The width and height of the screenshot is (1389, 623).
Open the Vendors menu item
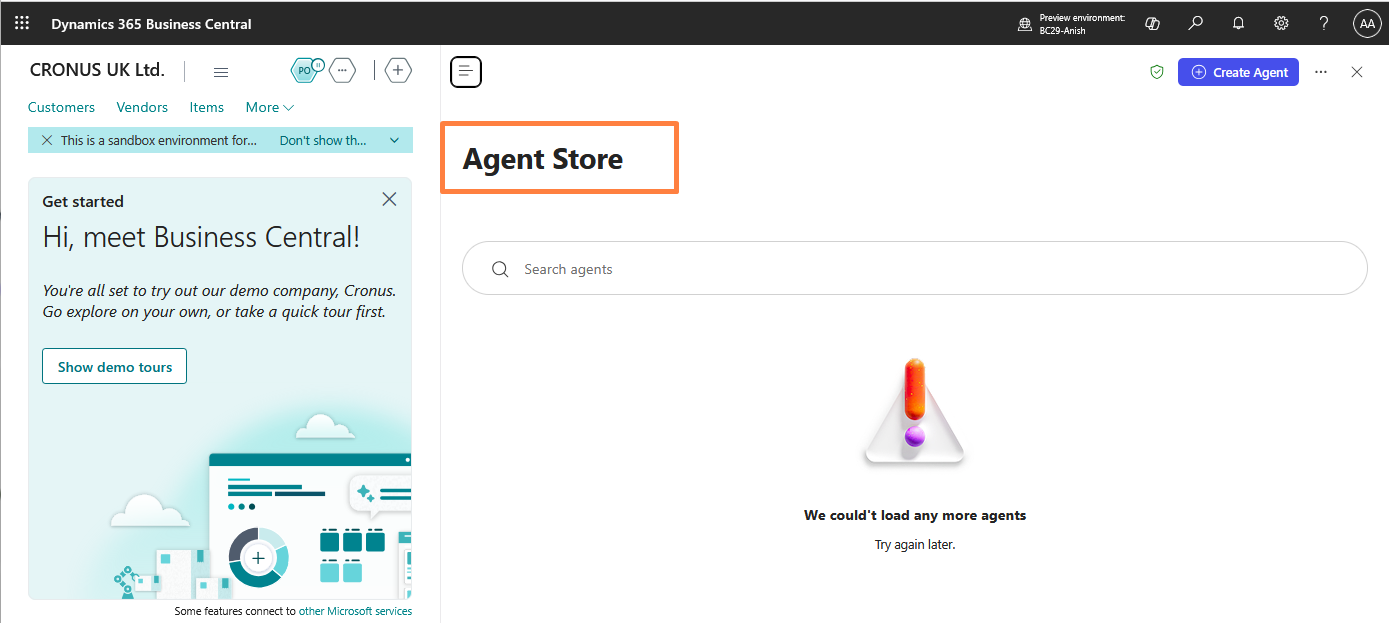[142, 107]
